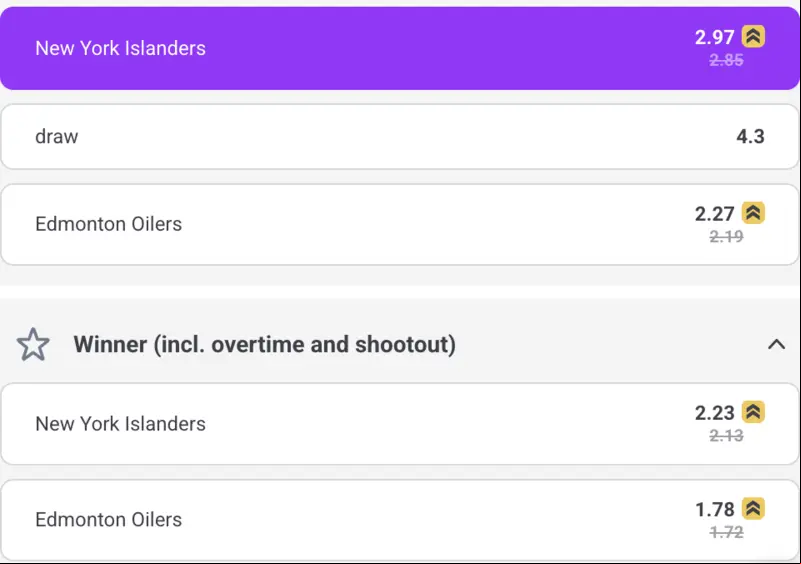Click the crossed-out 2.85 previous odds
801x564 pixels.
tap(726, 60)
